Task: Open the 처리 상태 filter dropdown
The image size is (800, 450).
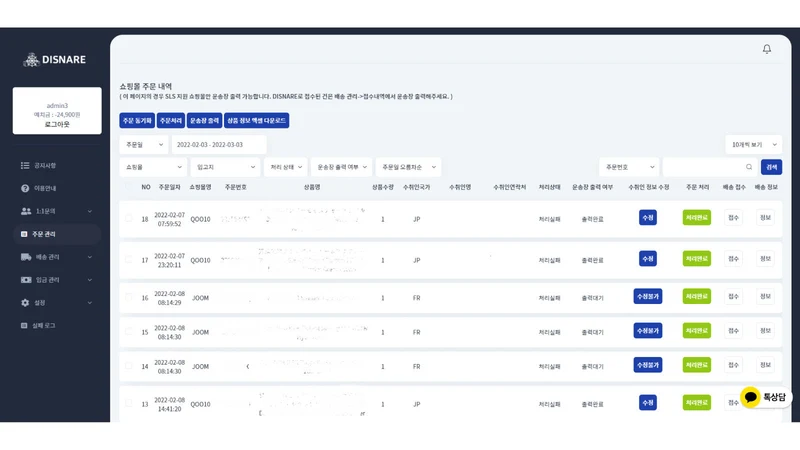Action: 286,167
